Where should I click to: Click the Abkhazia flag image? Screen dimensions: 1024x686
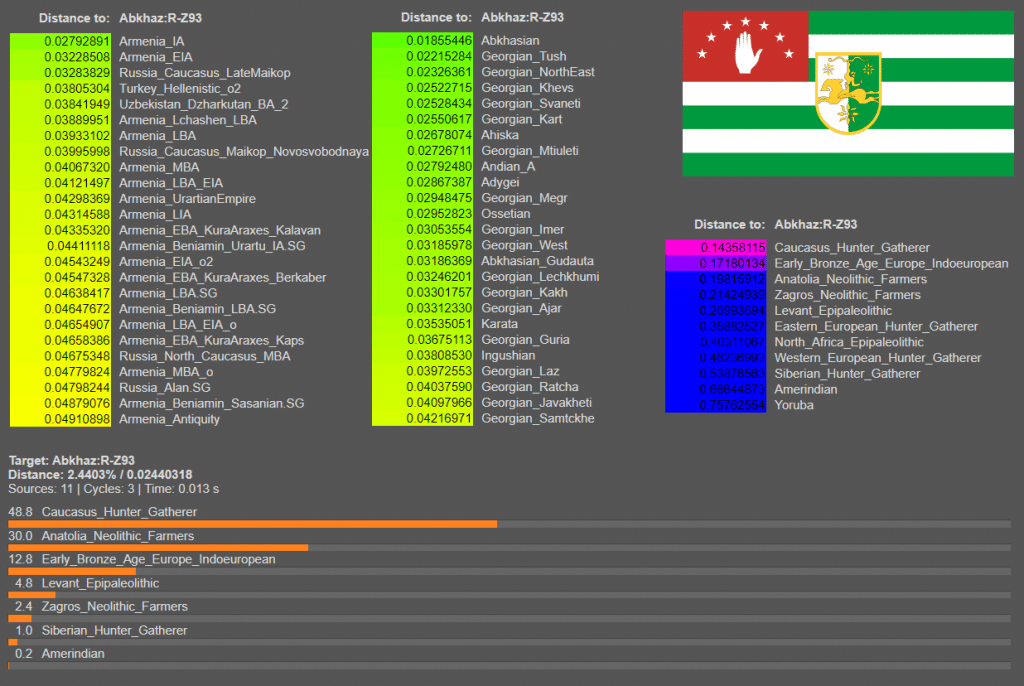click(847, 93)
